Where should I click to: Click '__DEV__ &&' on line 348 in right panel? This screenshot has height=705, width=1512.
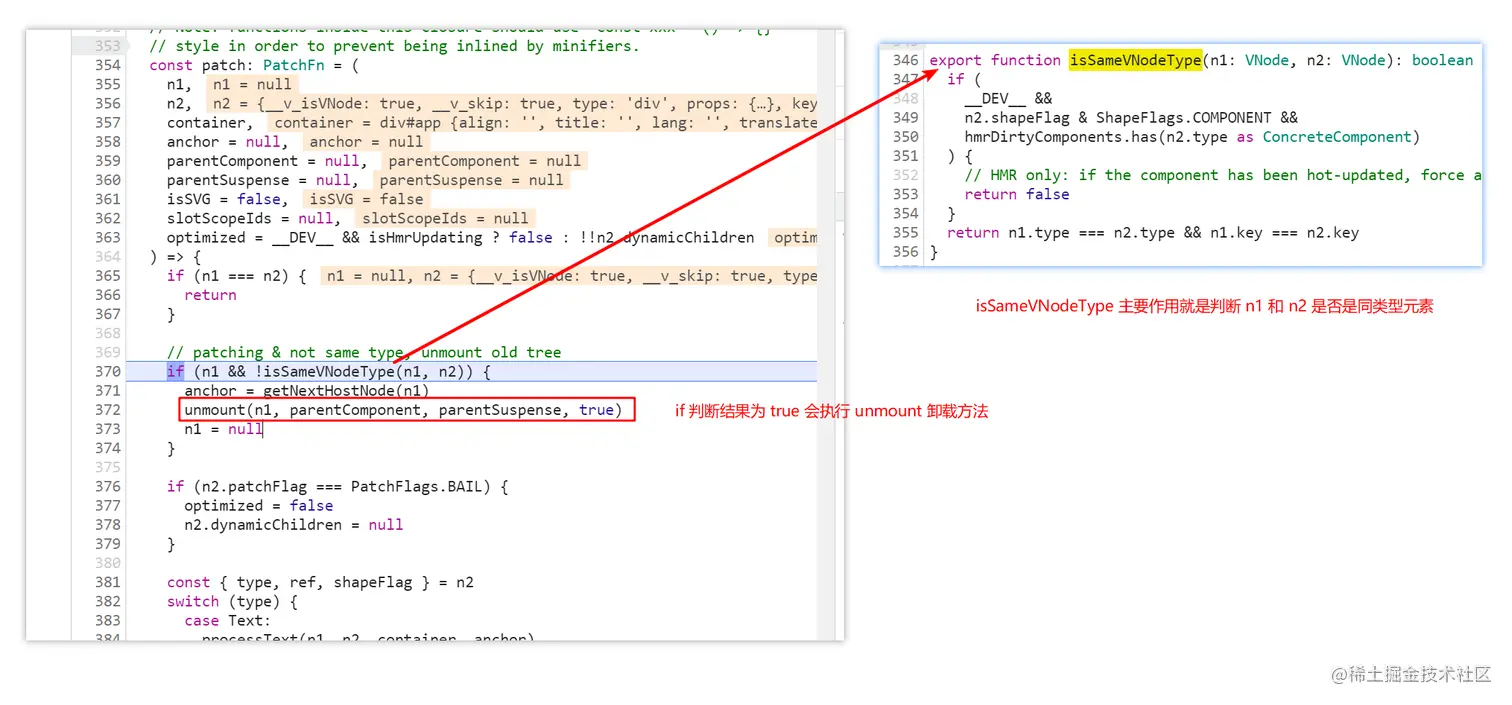[1009, 98]
